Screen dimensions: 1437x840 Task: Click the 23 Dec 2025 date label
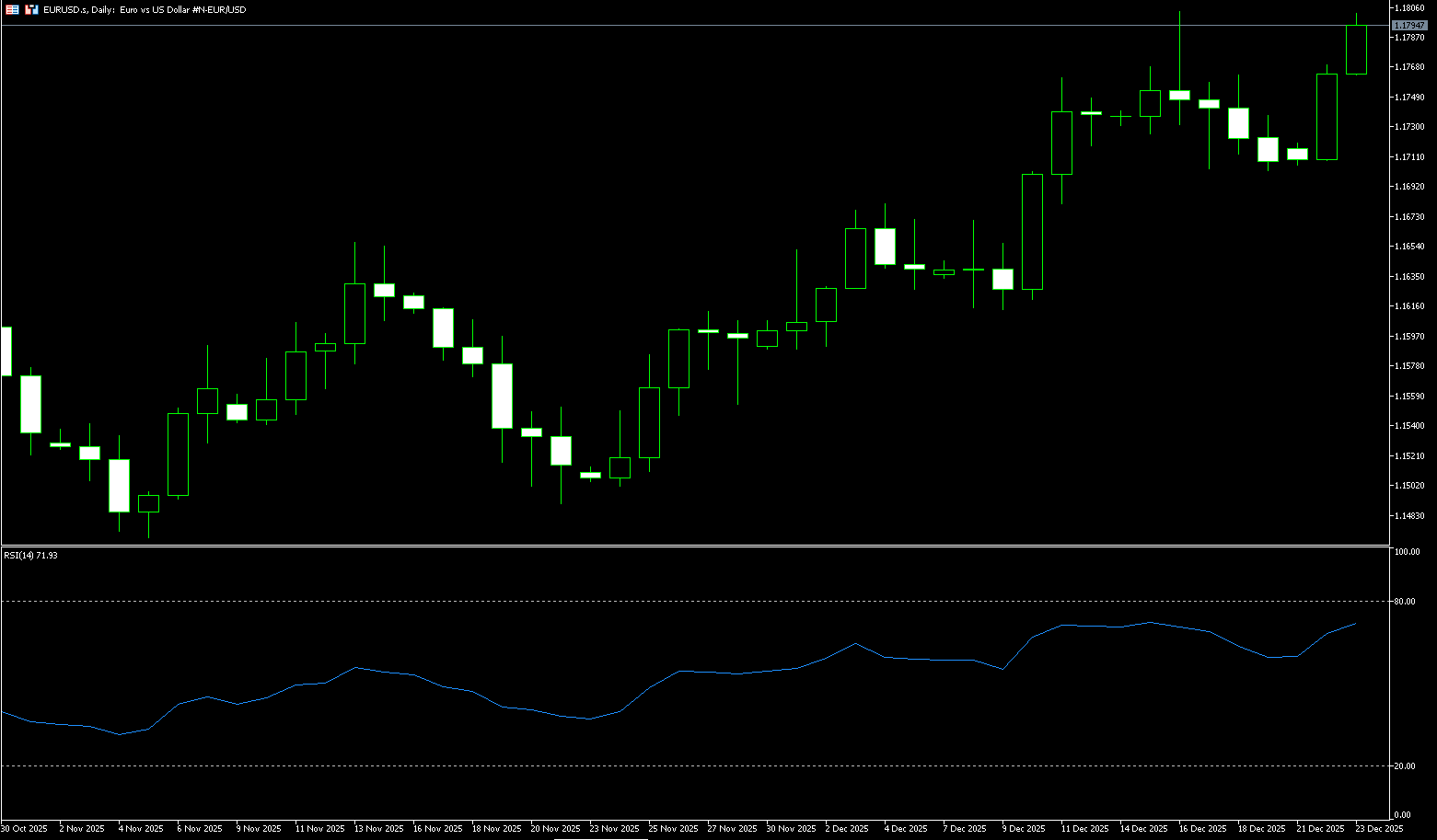pyautogui.click(x=1377, y=829)
